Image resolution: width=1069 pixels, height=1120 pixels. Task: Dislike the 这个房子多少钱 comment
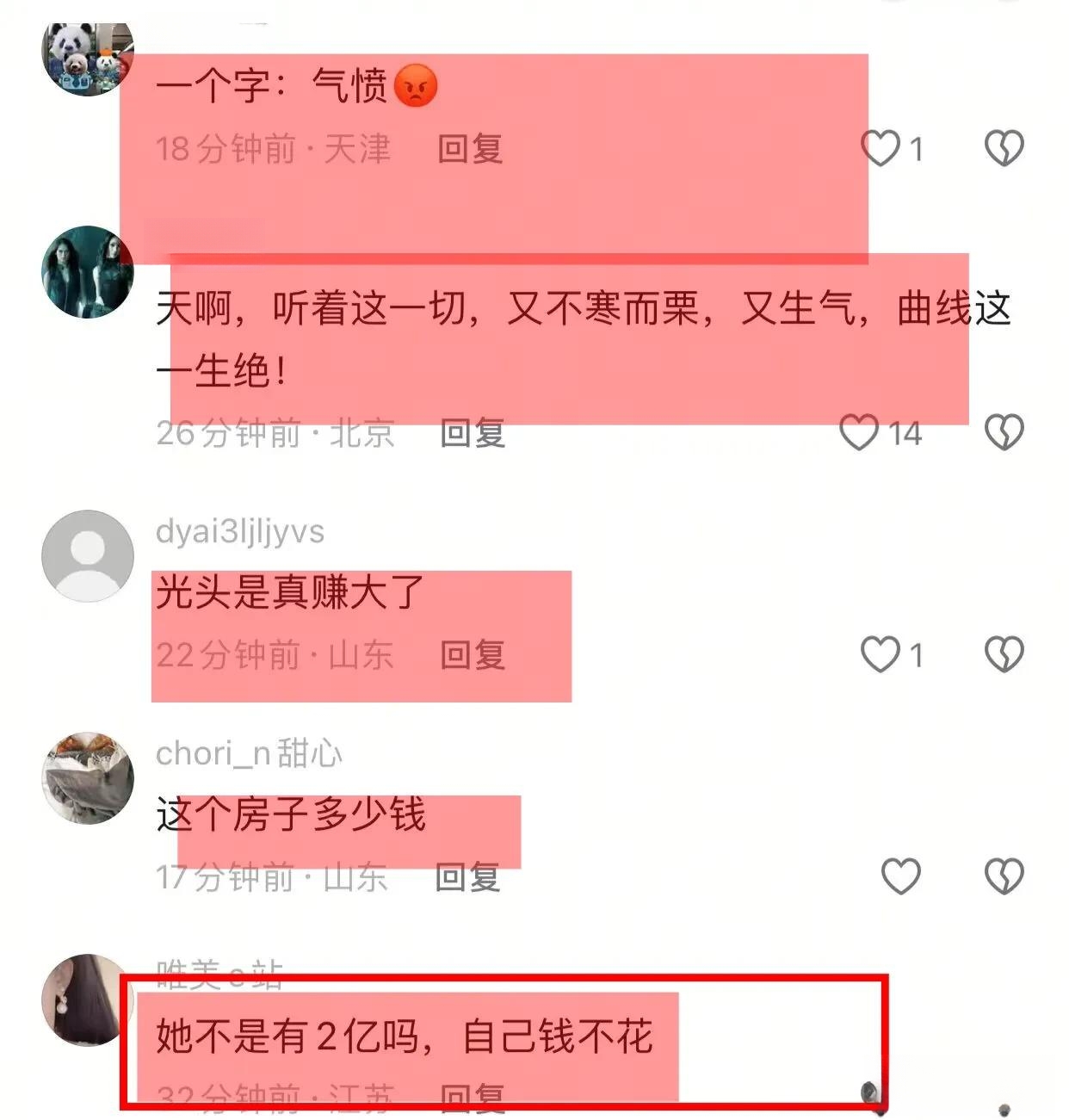[1004, 876]
